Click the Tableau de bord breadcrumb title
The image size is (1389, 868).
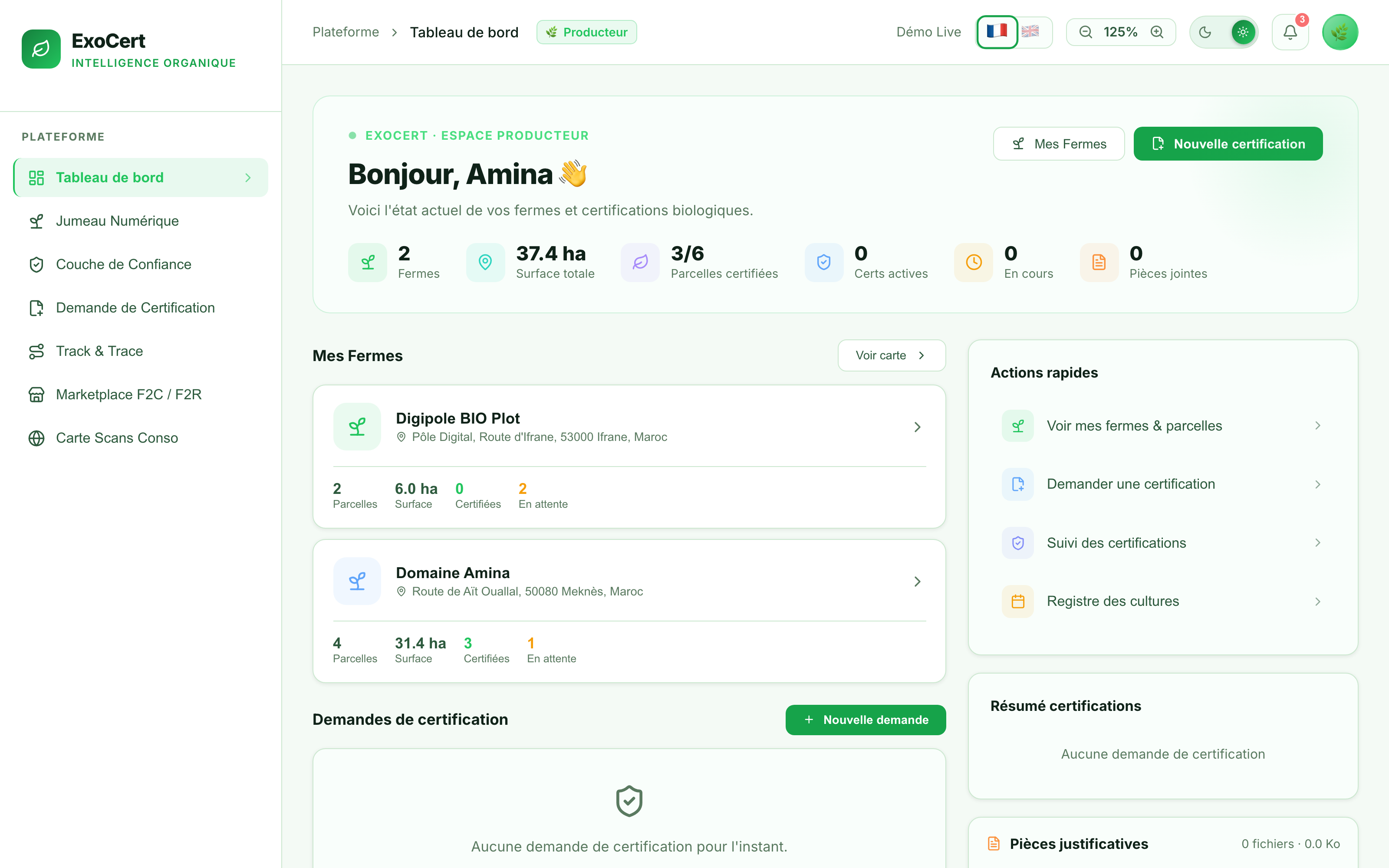(464, 32)
